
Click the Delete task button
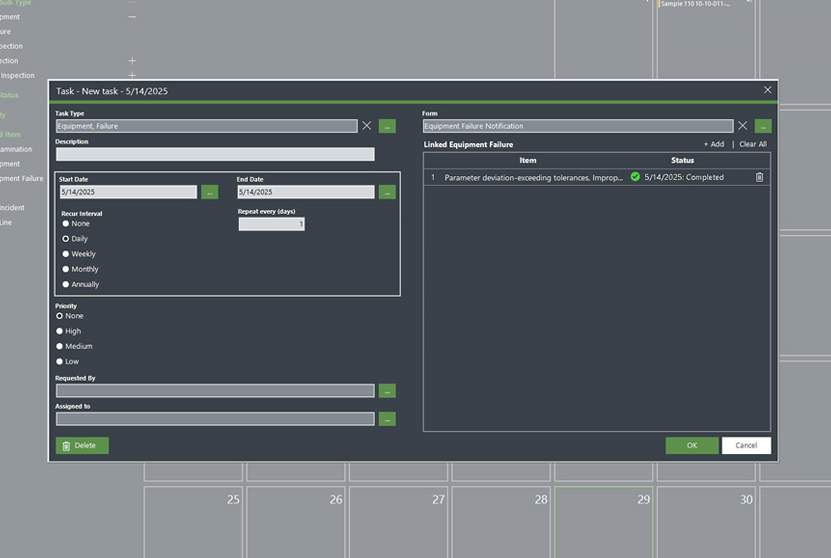click(x=82, y=446)
